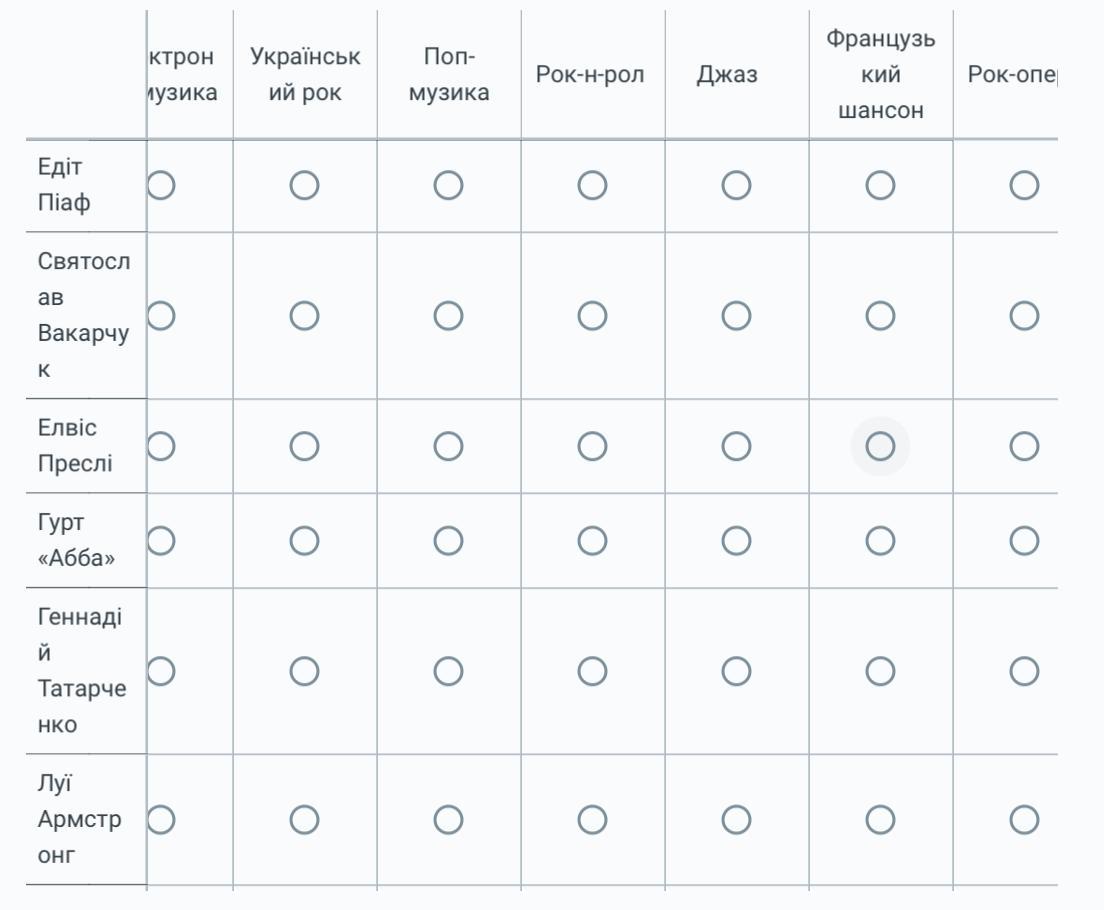Click the Святослав Вакарчук row label
The width and height of the screenshot is (1104, 910).
(84, 315)
